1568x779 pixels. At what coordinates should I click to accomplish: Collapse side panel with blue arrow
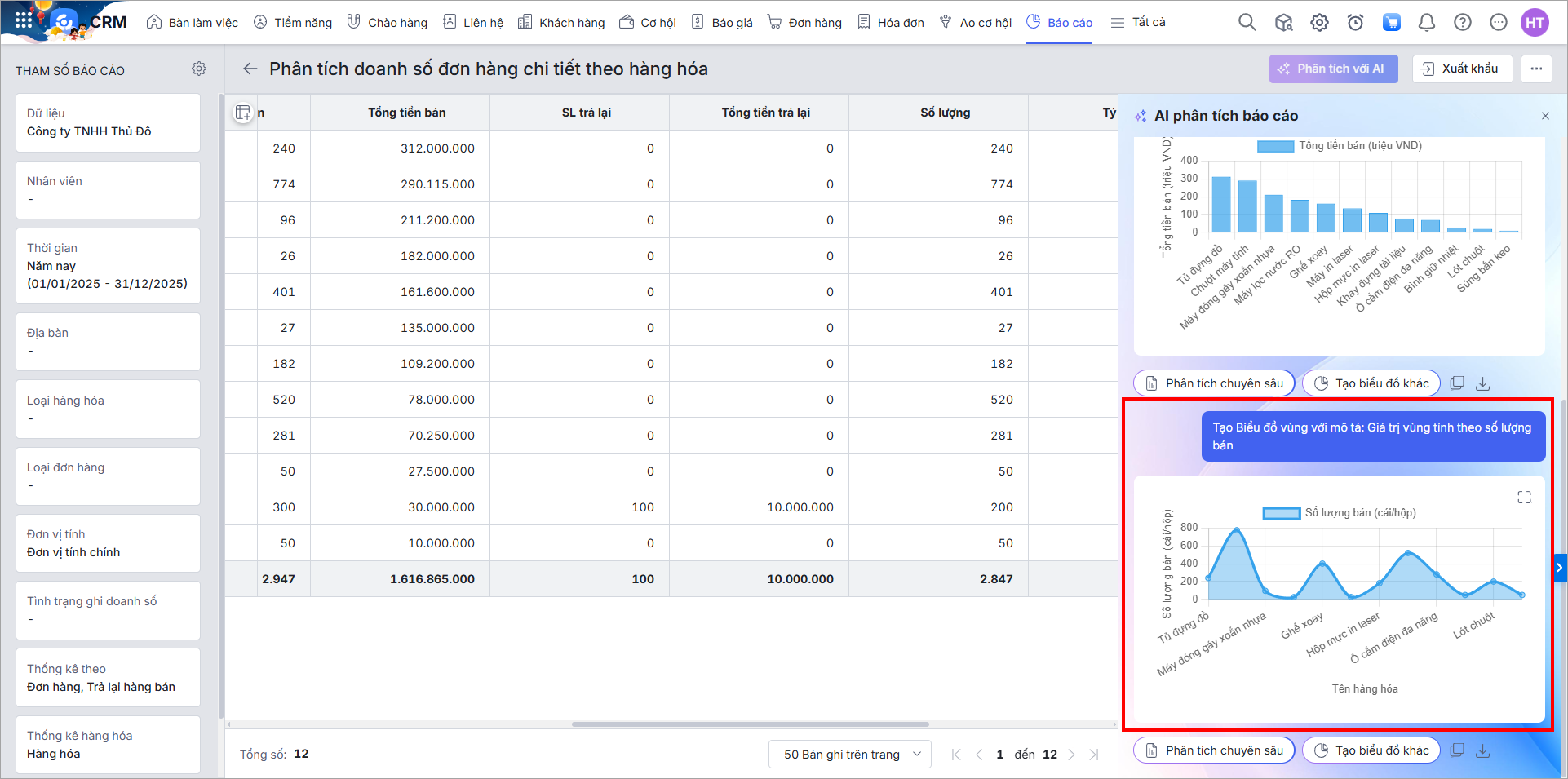(x=1560, y=568)
